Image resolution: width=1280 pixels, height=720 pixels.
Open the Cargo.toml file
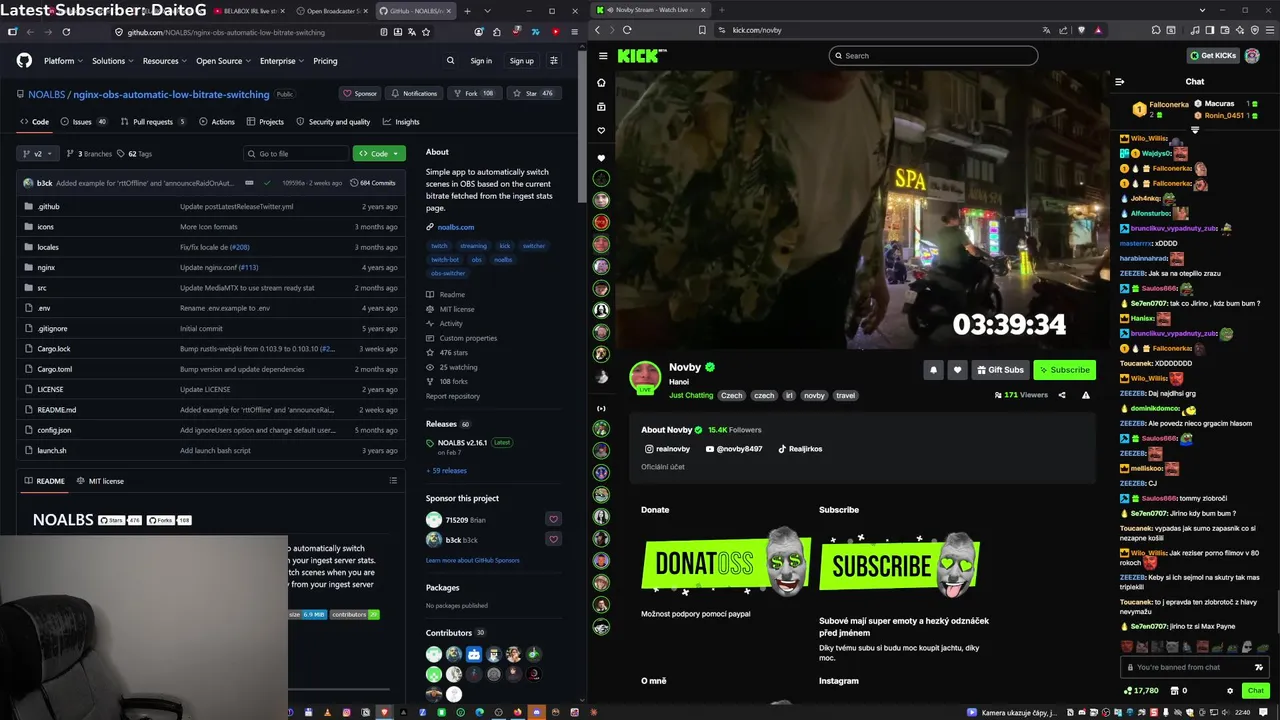coord(54,369)
